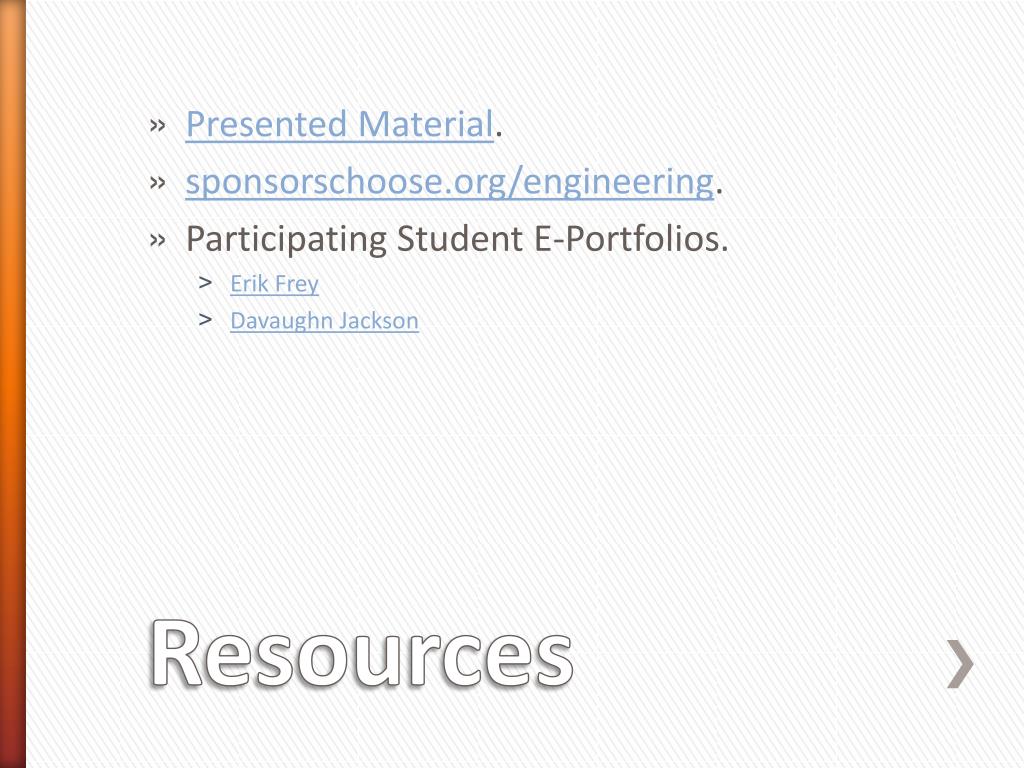Click the gray next-slide chevron arrow
Image resolution: width=1024 pixels, height=768 pixels.
point(960,665)
